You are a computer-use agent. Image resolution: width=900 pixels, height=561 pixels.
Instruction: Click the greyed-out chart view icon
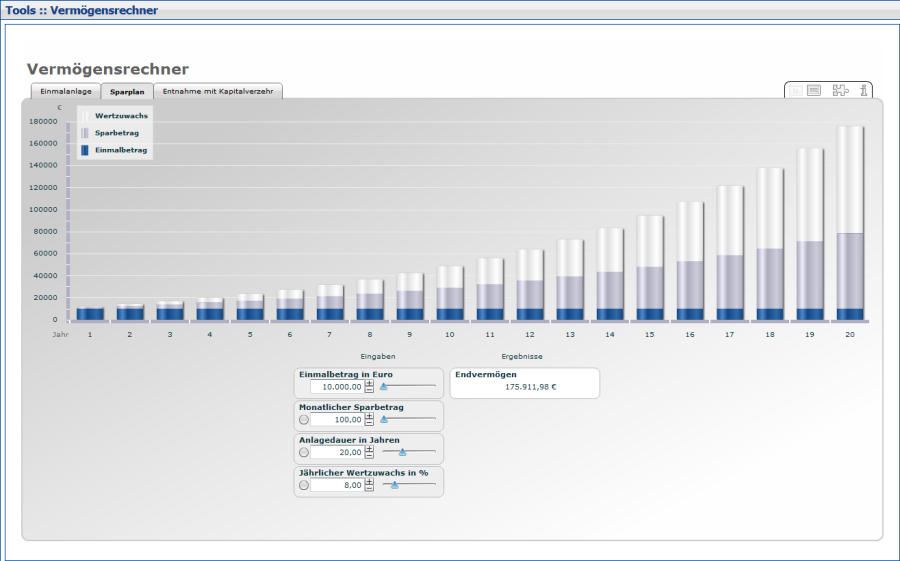[796, 91]
